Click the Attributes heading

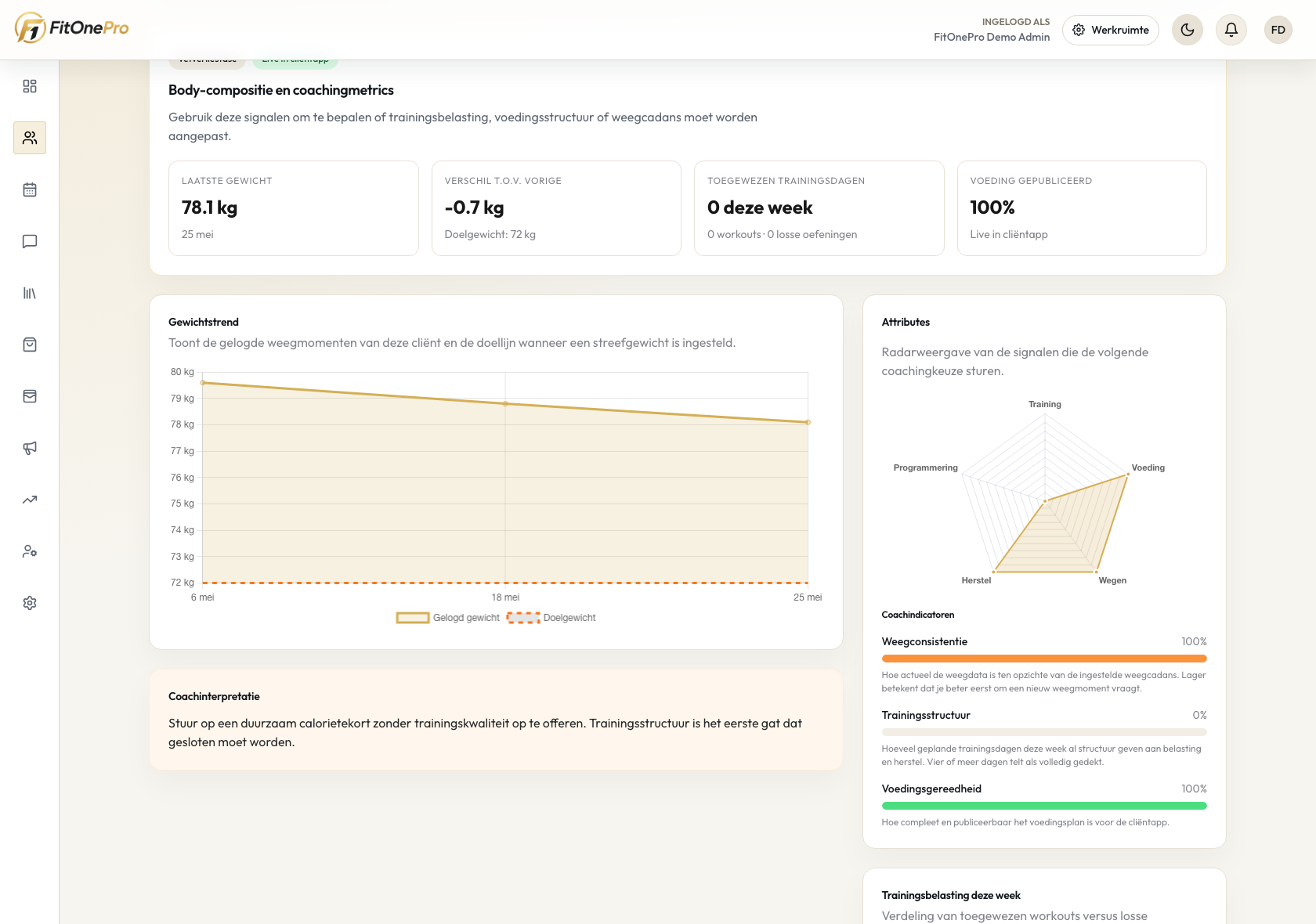[906, 322]
